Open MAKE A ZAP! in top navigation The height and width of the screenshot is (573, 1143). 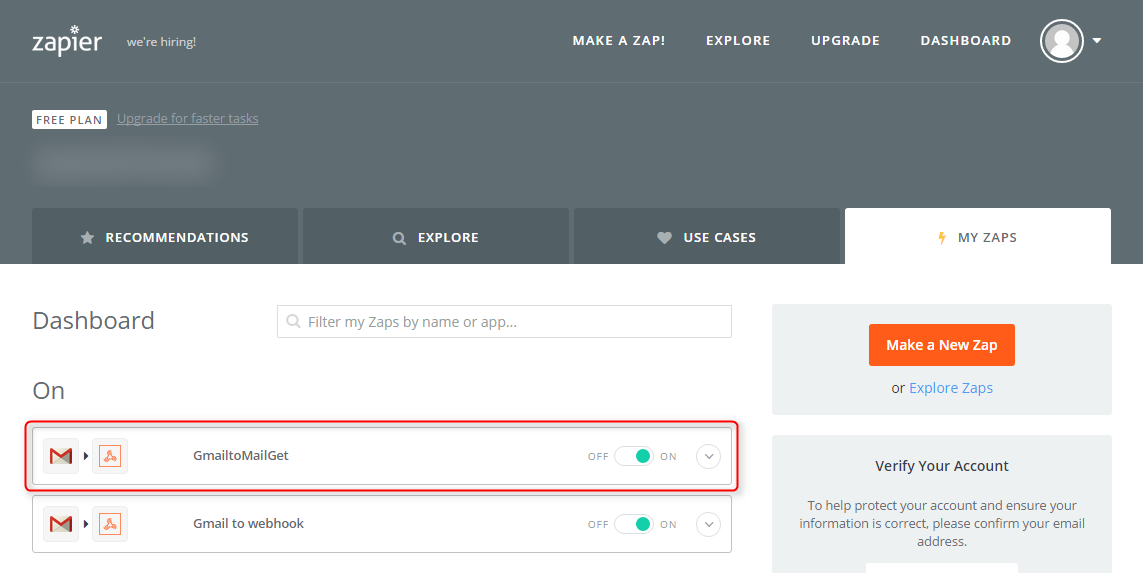coord(619,41)
